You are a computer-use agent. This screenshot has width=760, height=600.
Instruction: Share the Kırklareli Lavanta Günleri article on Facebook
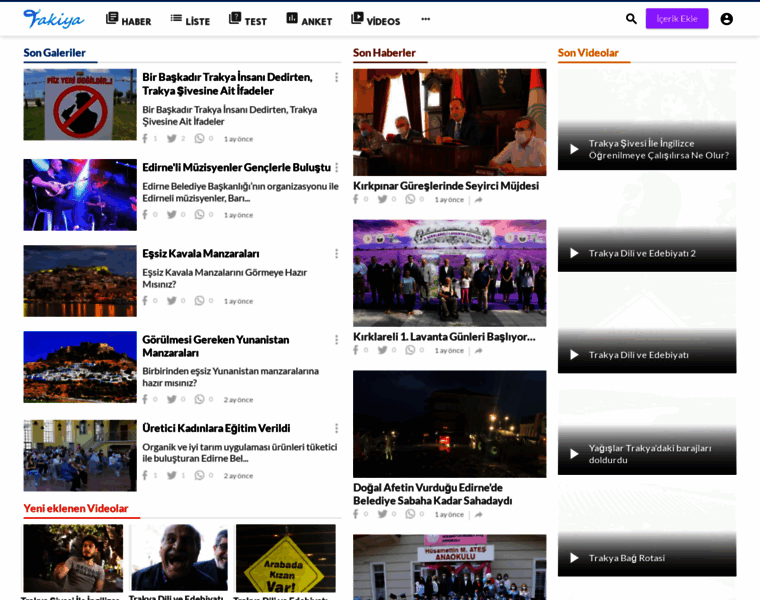click(356, 350)
